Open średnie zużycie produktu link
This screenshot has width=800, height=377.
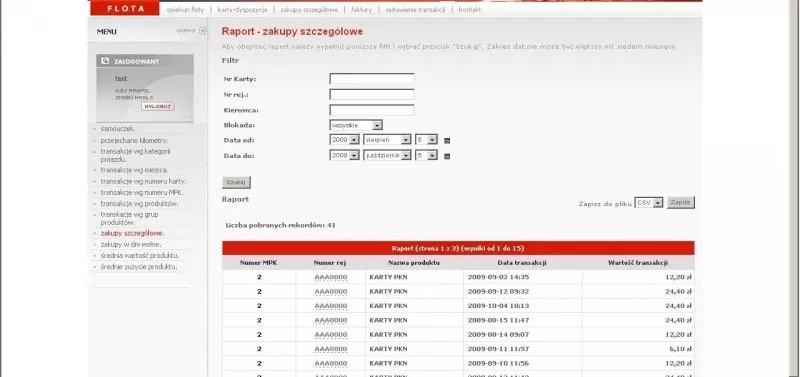tap(139, 267)
